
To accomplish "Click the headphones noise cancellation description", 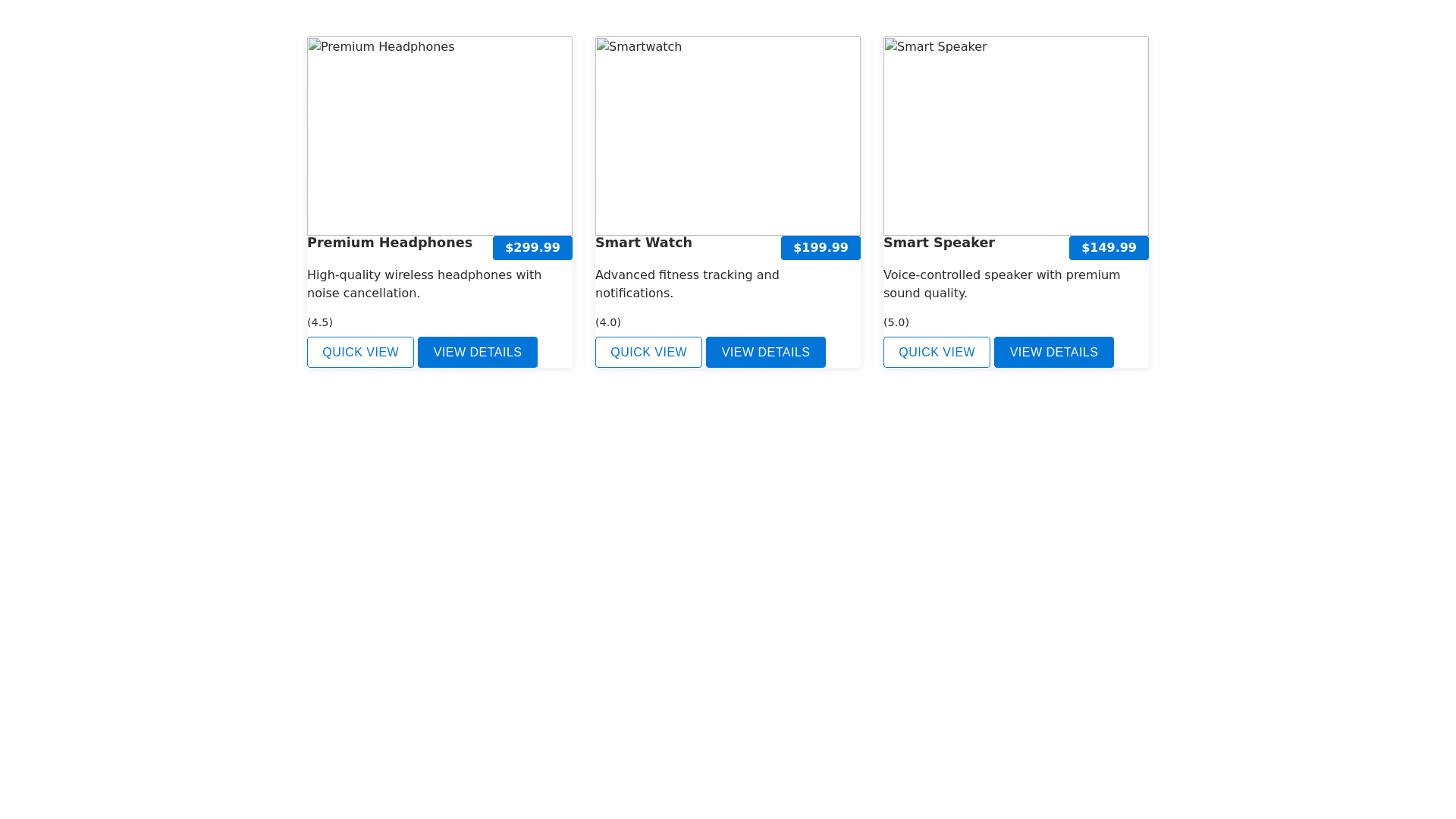I will click(424, 284).
